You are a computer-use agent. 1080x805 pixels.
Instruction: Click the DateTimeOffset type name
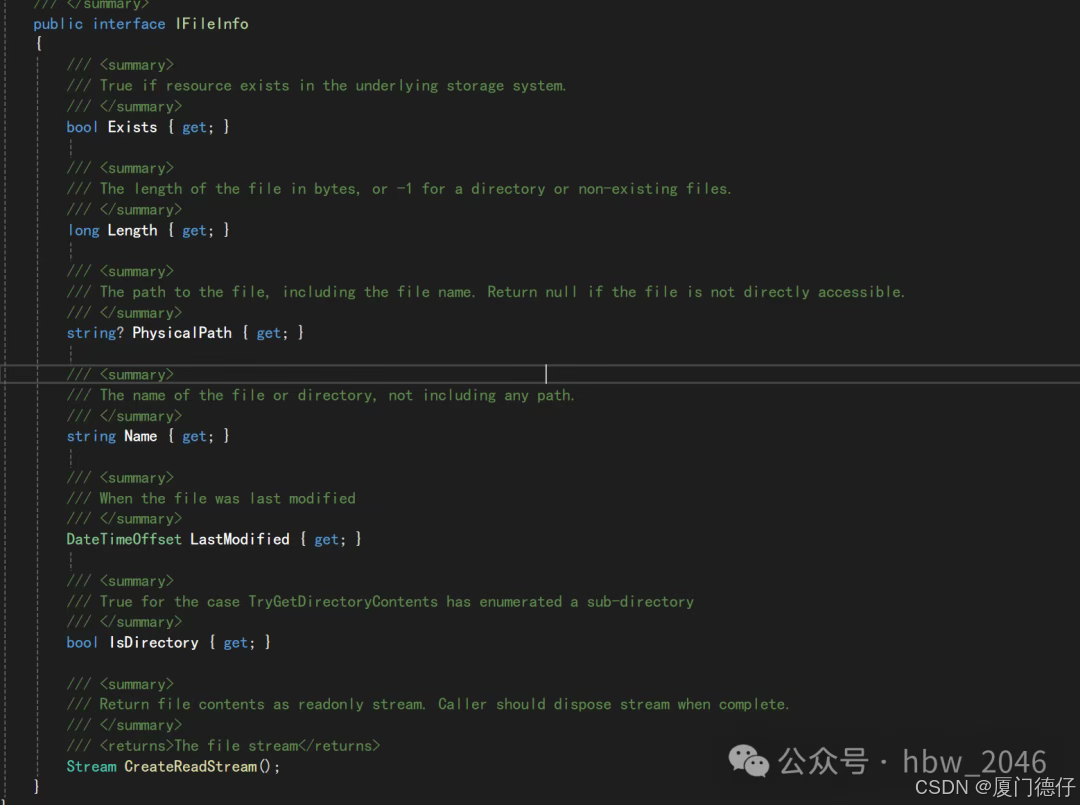124,539
